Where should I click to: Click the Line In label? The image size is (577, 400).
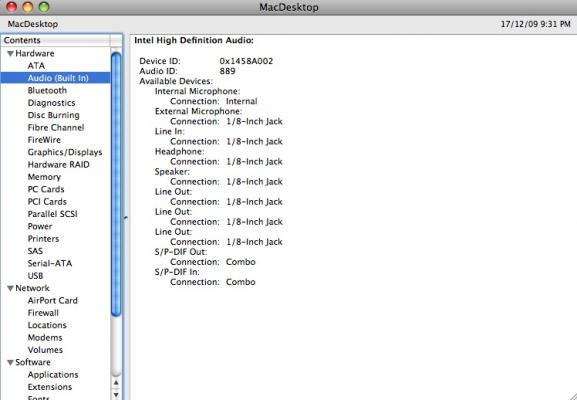click(169, 131)
